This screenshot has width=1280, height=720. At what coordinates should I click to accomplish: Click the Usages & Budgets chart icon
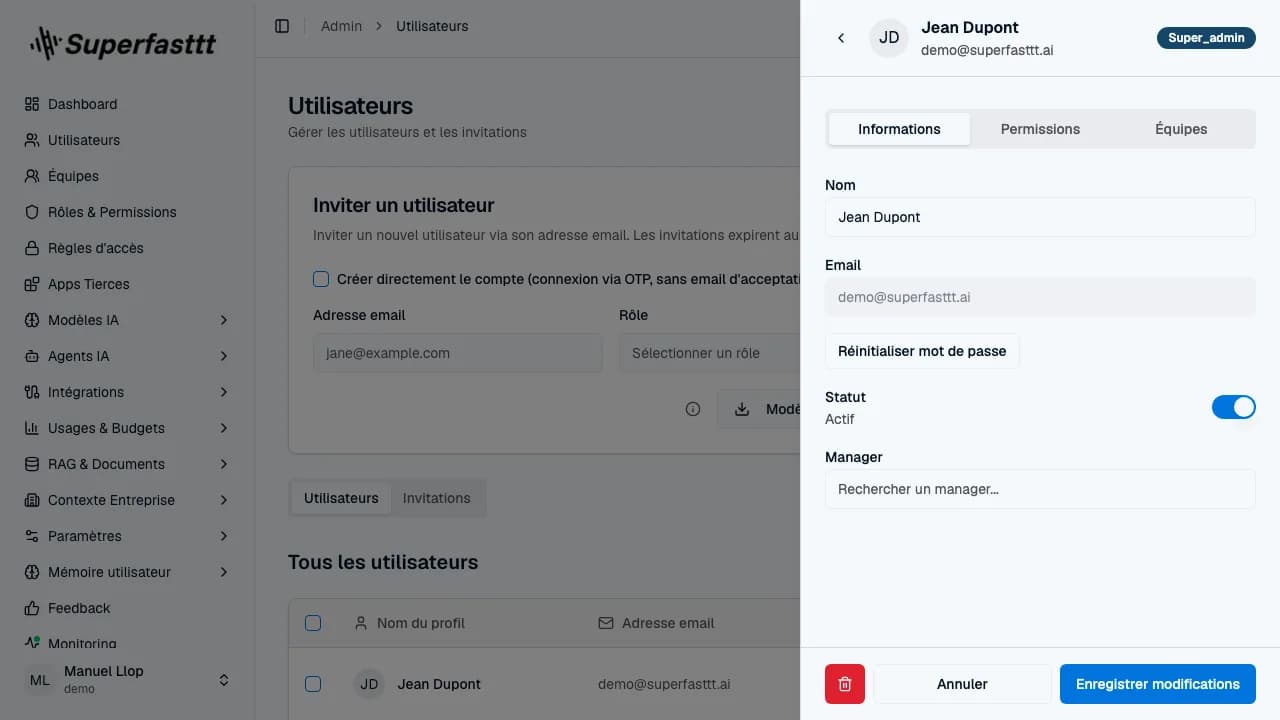point(32,428)
